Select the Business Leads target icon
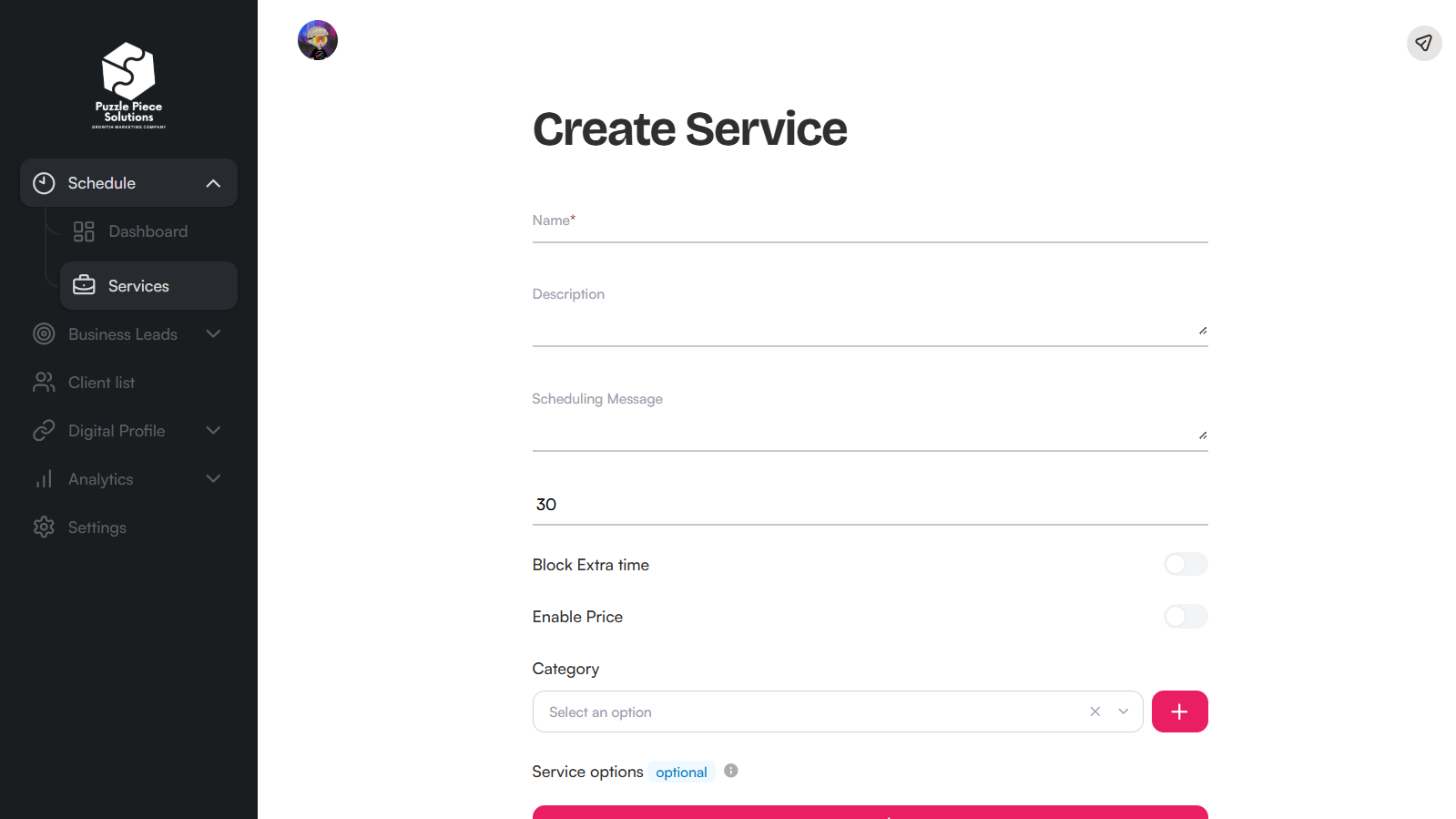 43,333
